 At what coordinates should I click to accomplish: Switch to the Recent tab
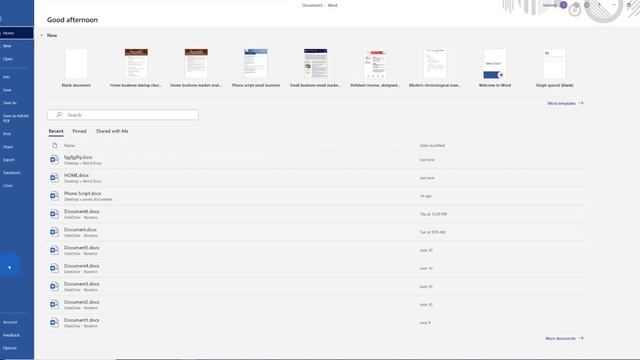pos(56,131)
